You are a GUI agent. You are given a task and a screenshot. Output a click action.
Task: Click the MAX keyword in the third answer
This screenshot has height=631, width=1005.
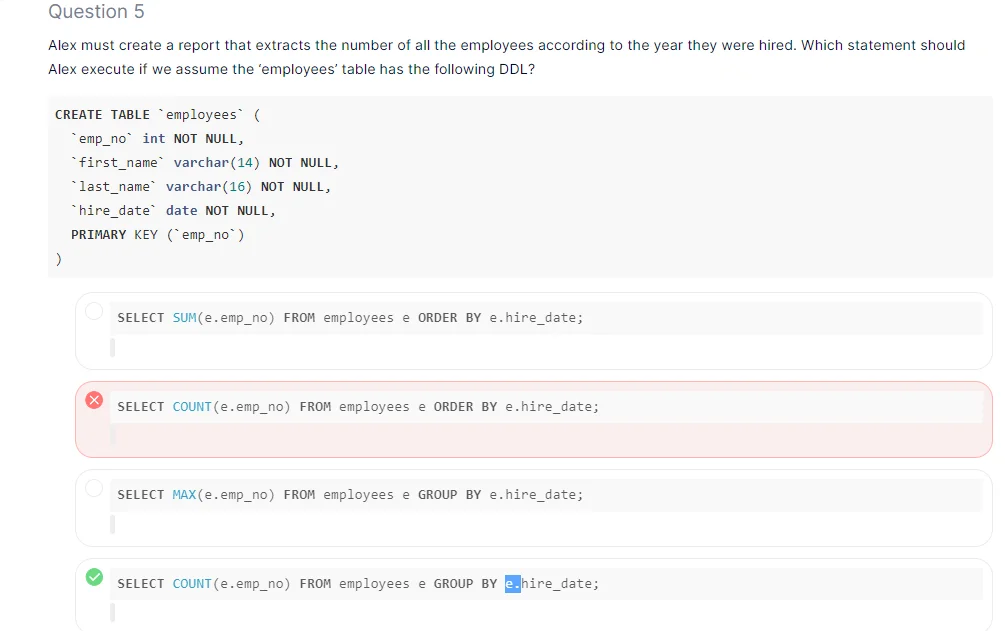pos(185,495)
